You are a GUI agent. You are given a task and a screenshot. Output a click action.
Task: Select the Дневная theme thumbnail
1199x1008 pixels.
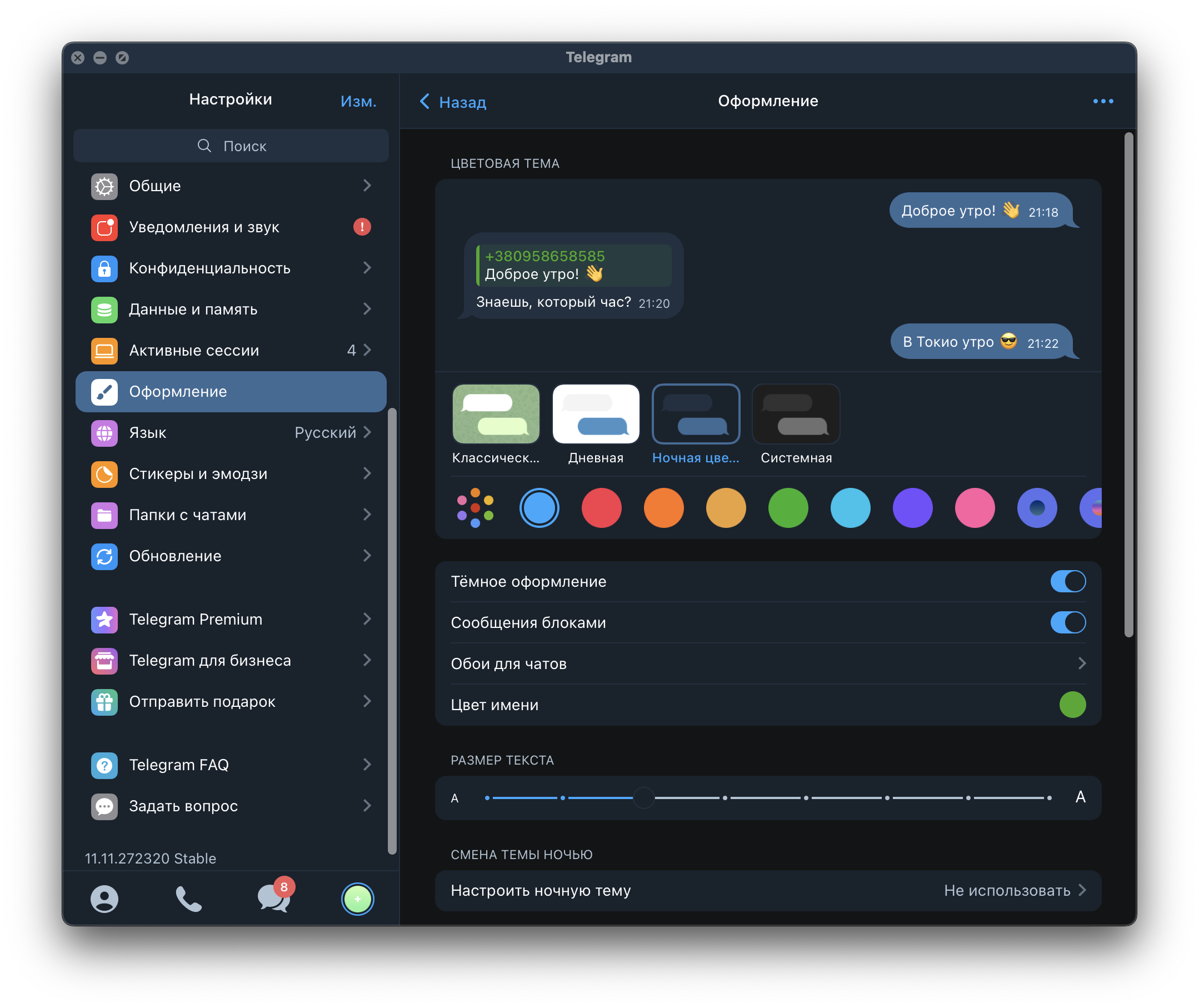pyautogui.click(x=596, y=415)
